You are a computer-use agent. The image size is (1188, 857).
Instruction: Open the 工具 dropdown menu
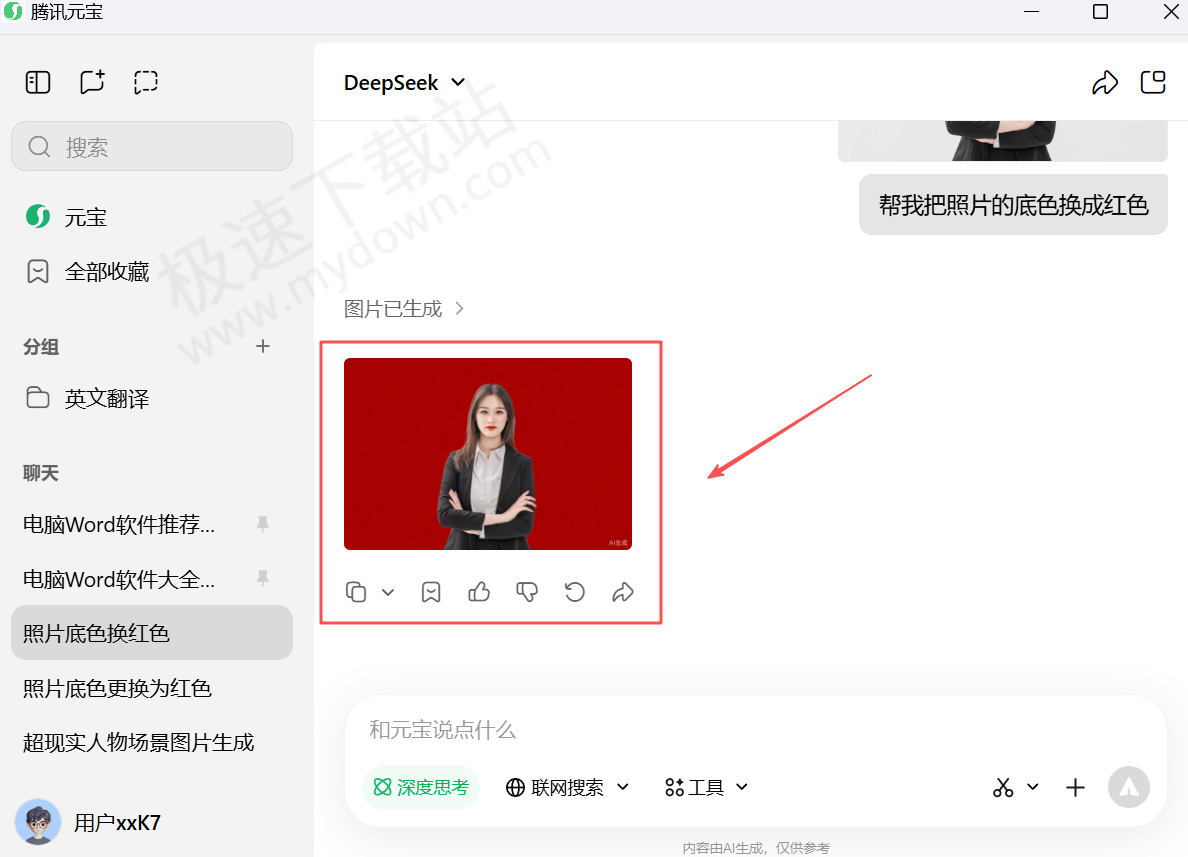tap(705, 787)
